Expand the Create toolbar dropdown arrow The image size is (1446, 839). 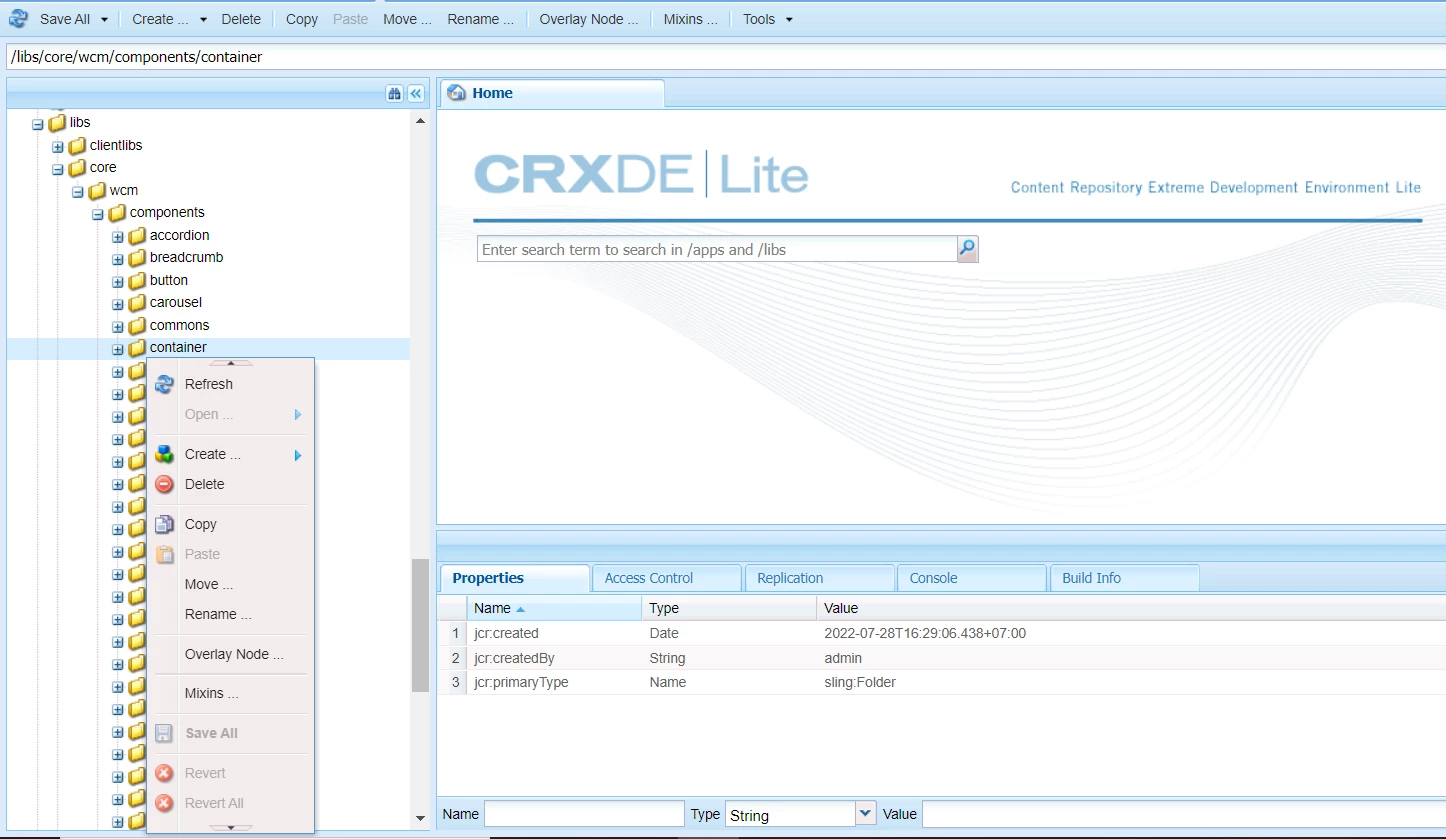(203, 19)
